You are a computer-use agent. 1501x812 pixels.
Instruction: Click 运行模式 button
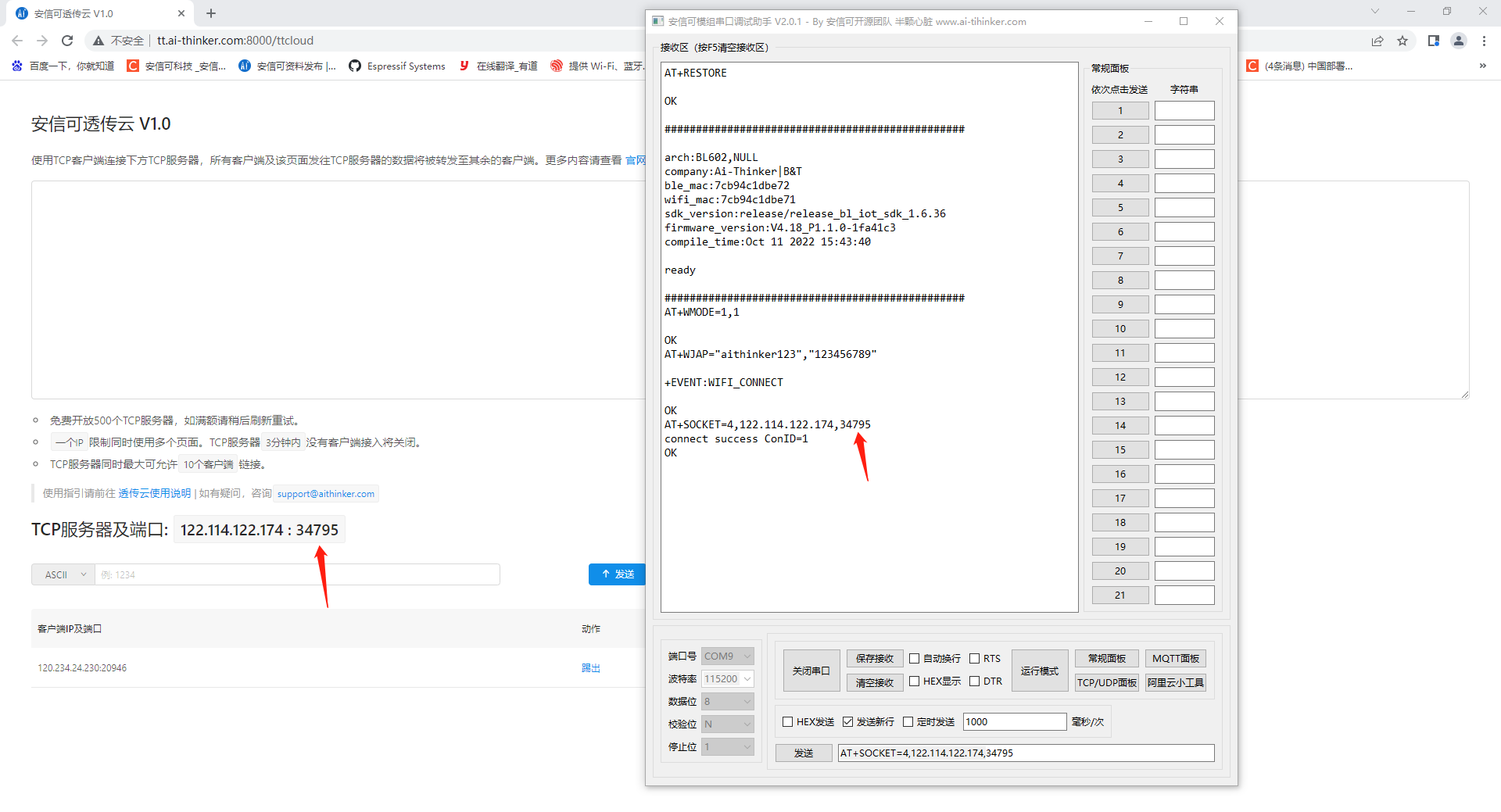(1040, 671)
